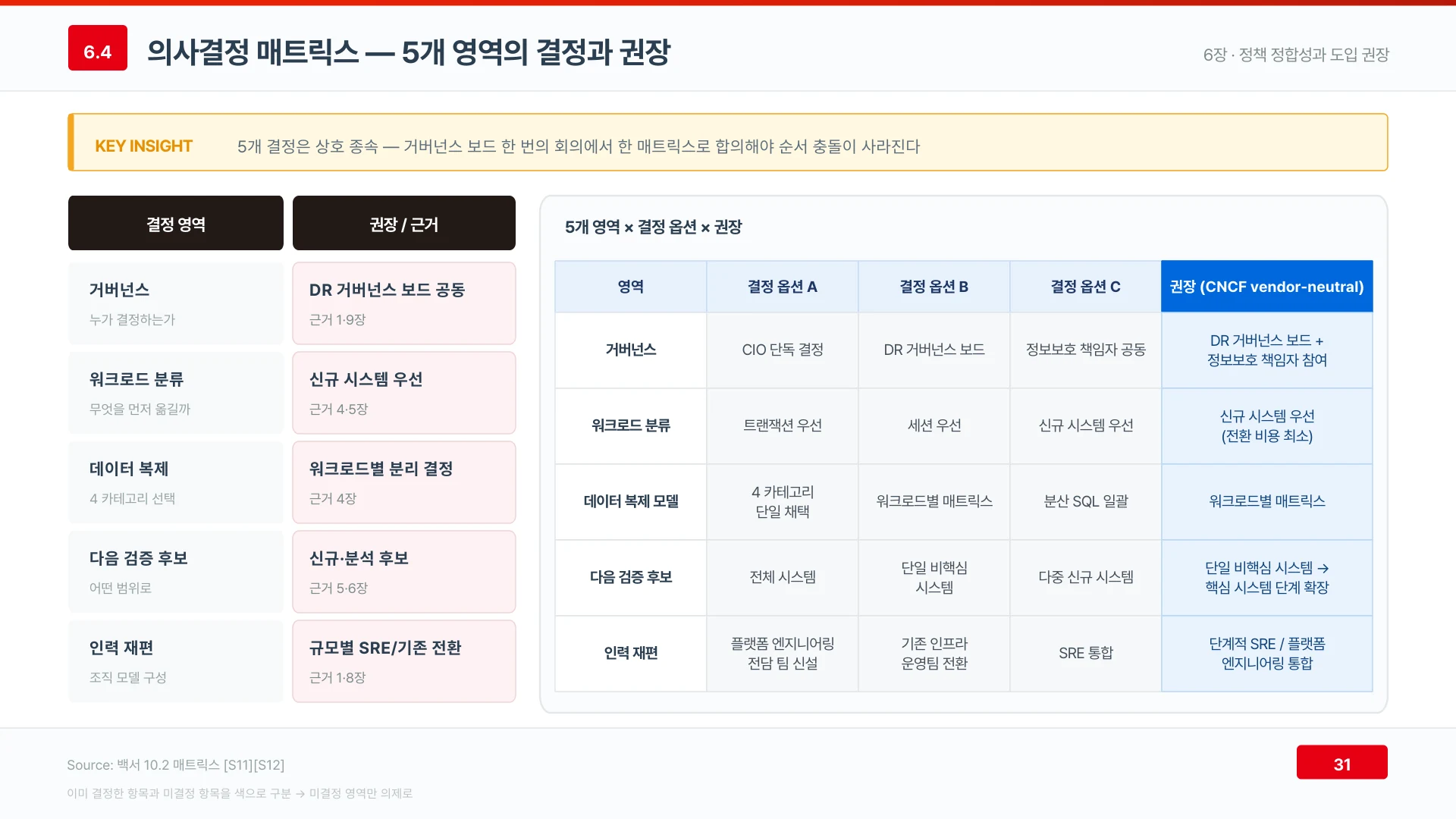The image size is (1456, 819).
Task: Click the table title '5개 영역 × 결정 옵션 × 권장'
Action: pos(653,227)
